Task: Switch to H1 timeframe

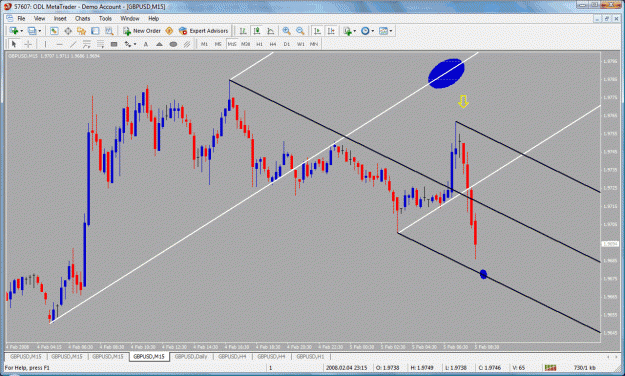Action: [259, 44]
